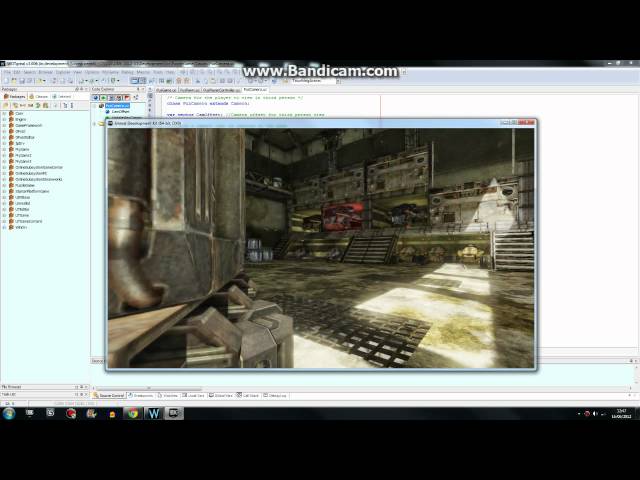
Task: Open the Watches tab
Action: 168,396
